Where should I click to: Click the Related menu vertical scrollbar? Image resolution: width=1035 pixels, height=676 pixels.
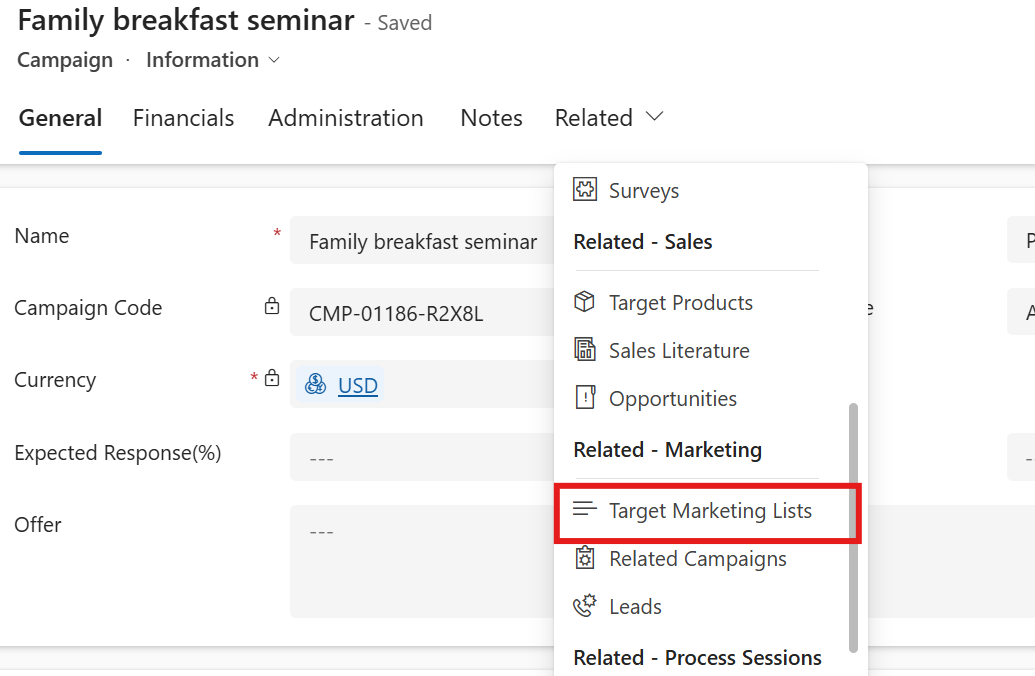tap(853, 527)
